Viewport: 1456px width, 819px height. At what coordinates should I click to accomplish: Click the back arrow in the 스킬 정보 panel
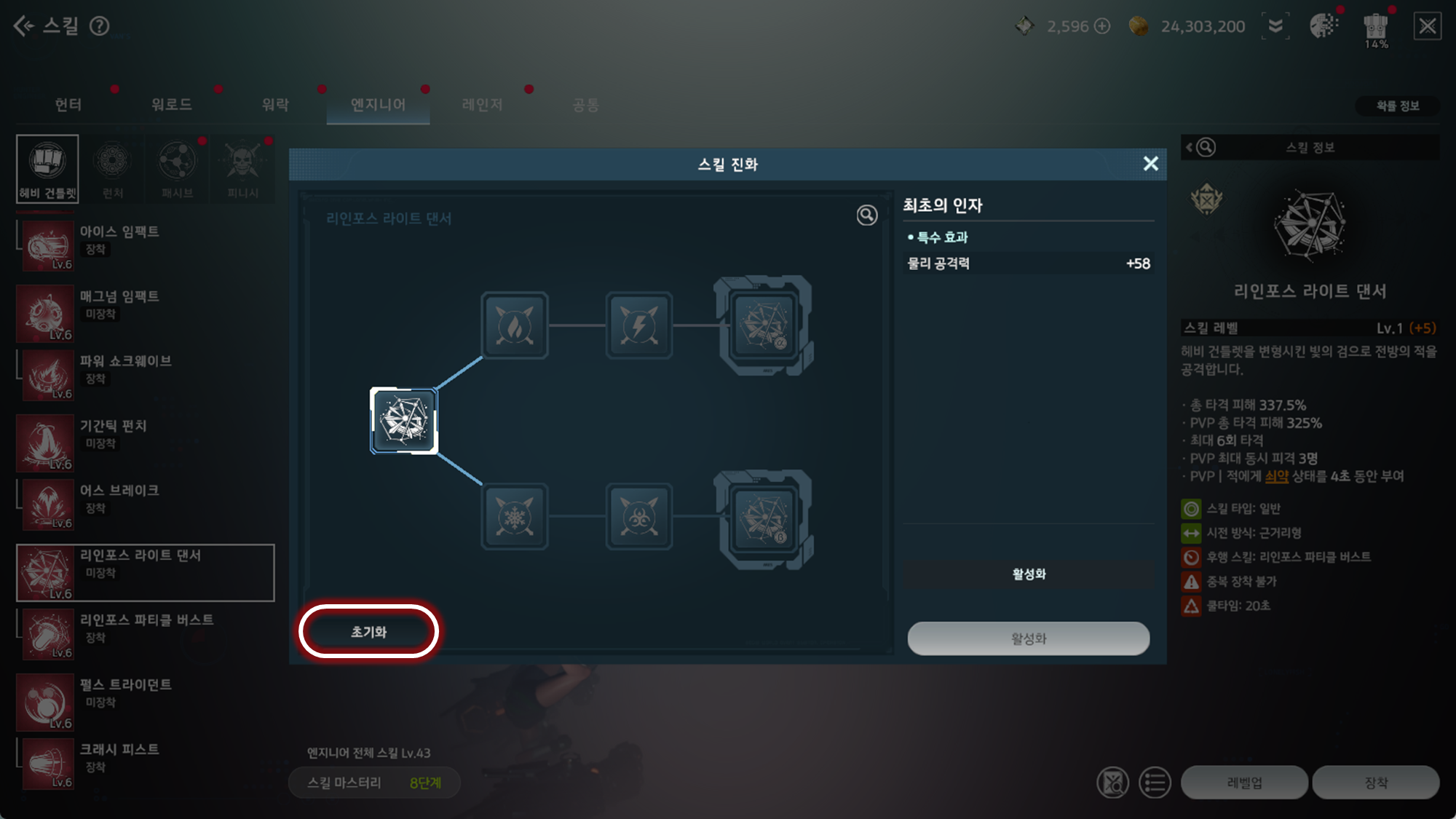pos(1190,147)
